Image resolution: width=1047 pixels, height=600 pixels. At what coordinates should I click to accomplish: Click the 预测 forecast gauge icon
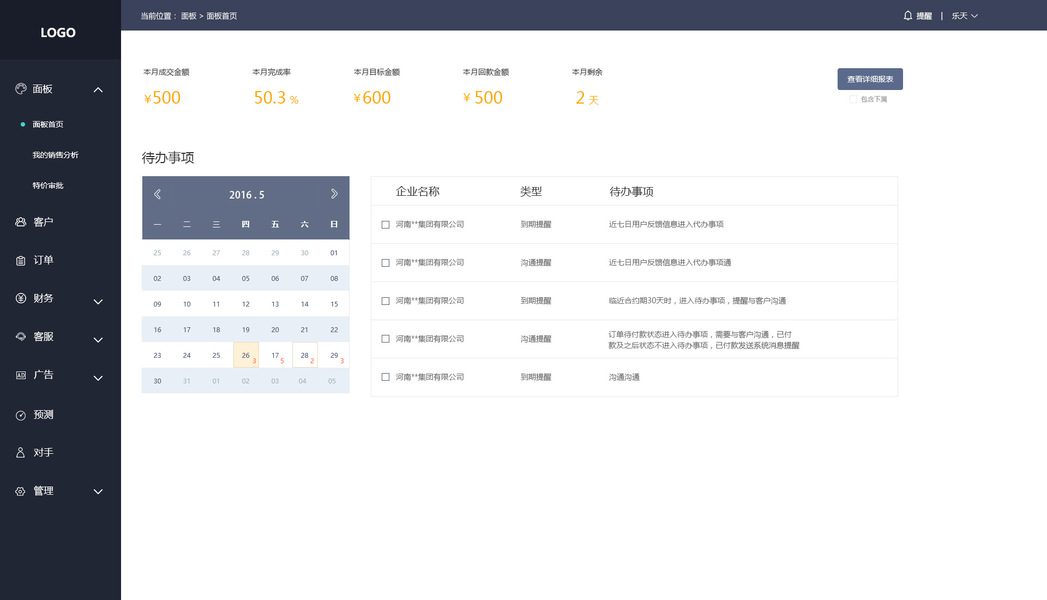coord(21,415)
